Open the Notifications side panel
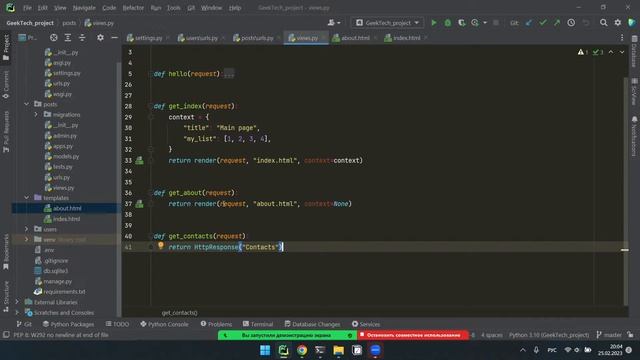 (x=634, y=136)
